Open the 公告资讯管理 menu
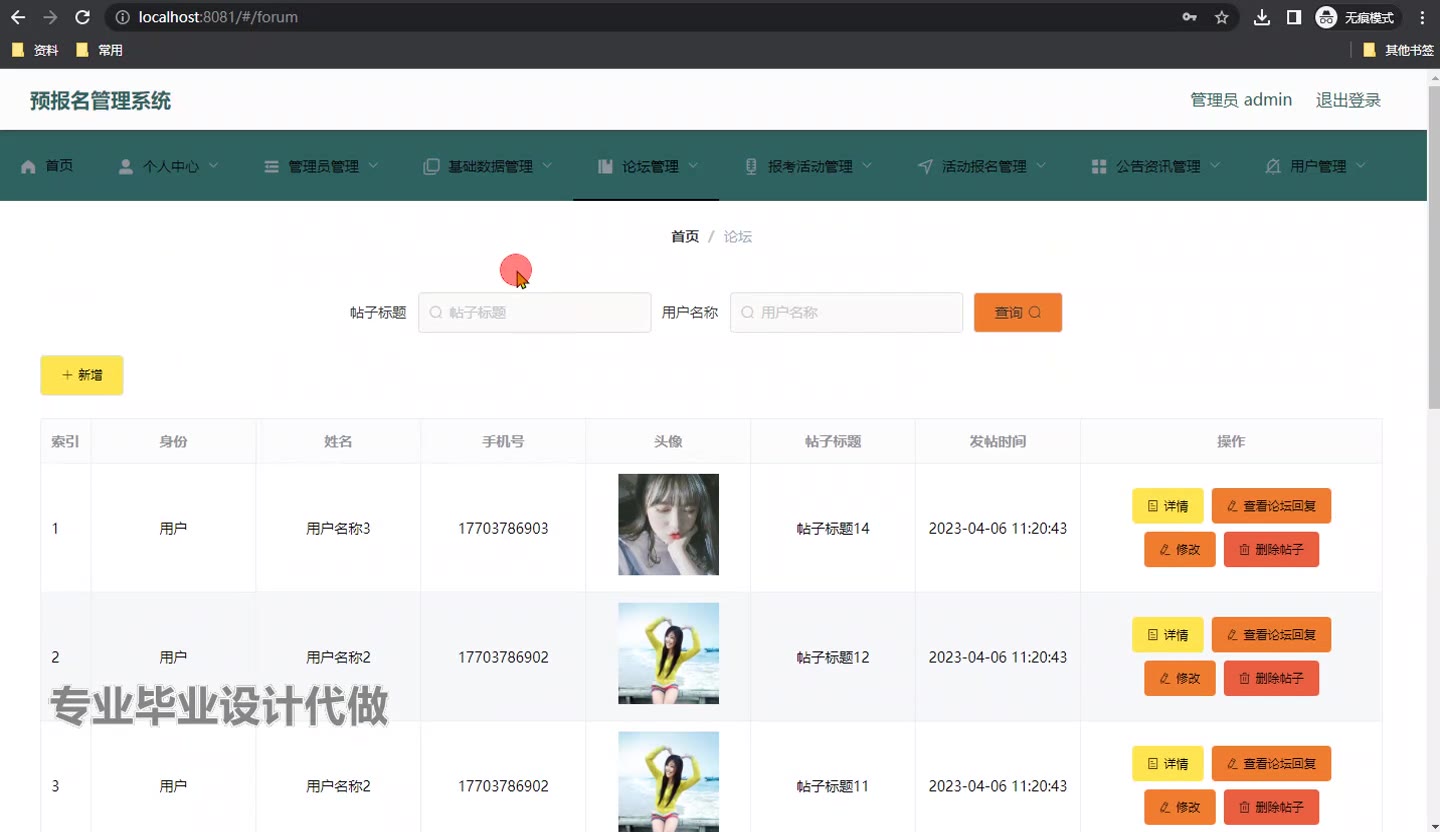 click(x=1156, y=166)
